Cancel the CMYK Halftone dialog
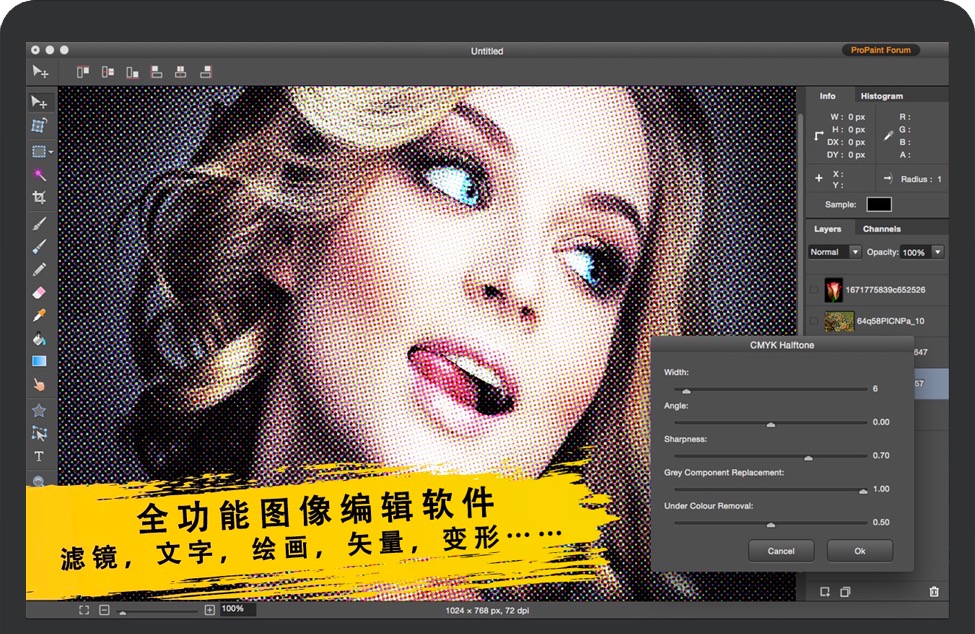Image resolution: width=975 pixels, height=634 pixels. click(781, 551)
